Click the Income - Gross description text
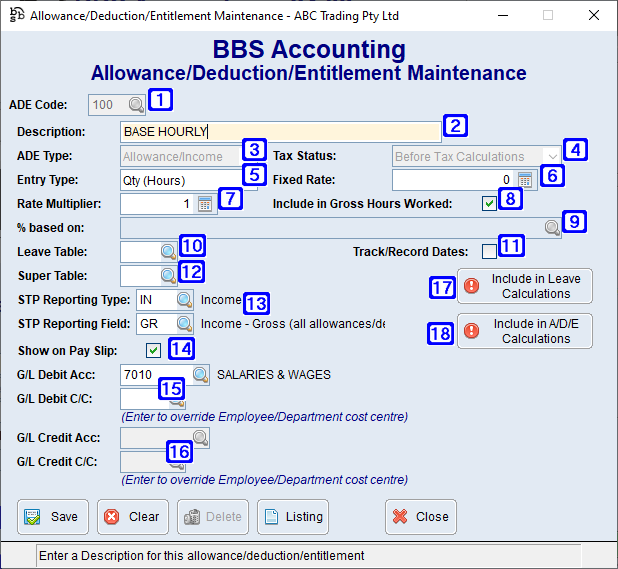 click(x=293, y=324)
